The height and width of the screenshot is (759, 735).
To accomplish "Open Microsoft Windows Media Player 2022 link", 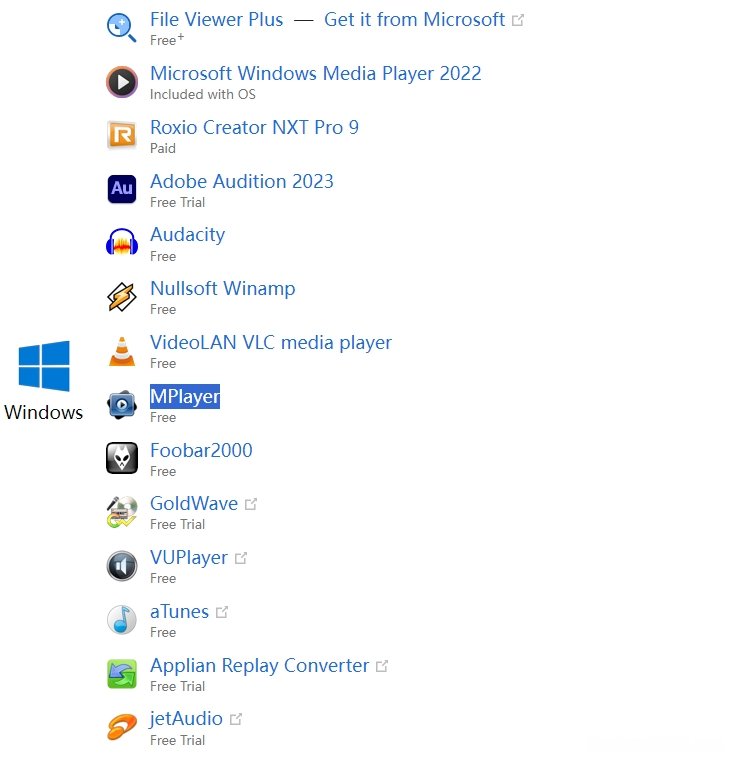I will pyautogui.click(x=316, y=74).
